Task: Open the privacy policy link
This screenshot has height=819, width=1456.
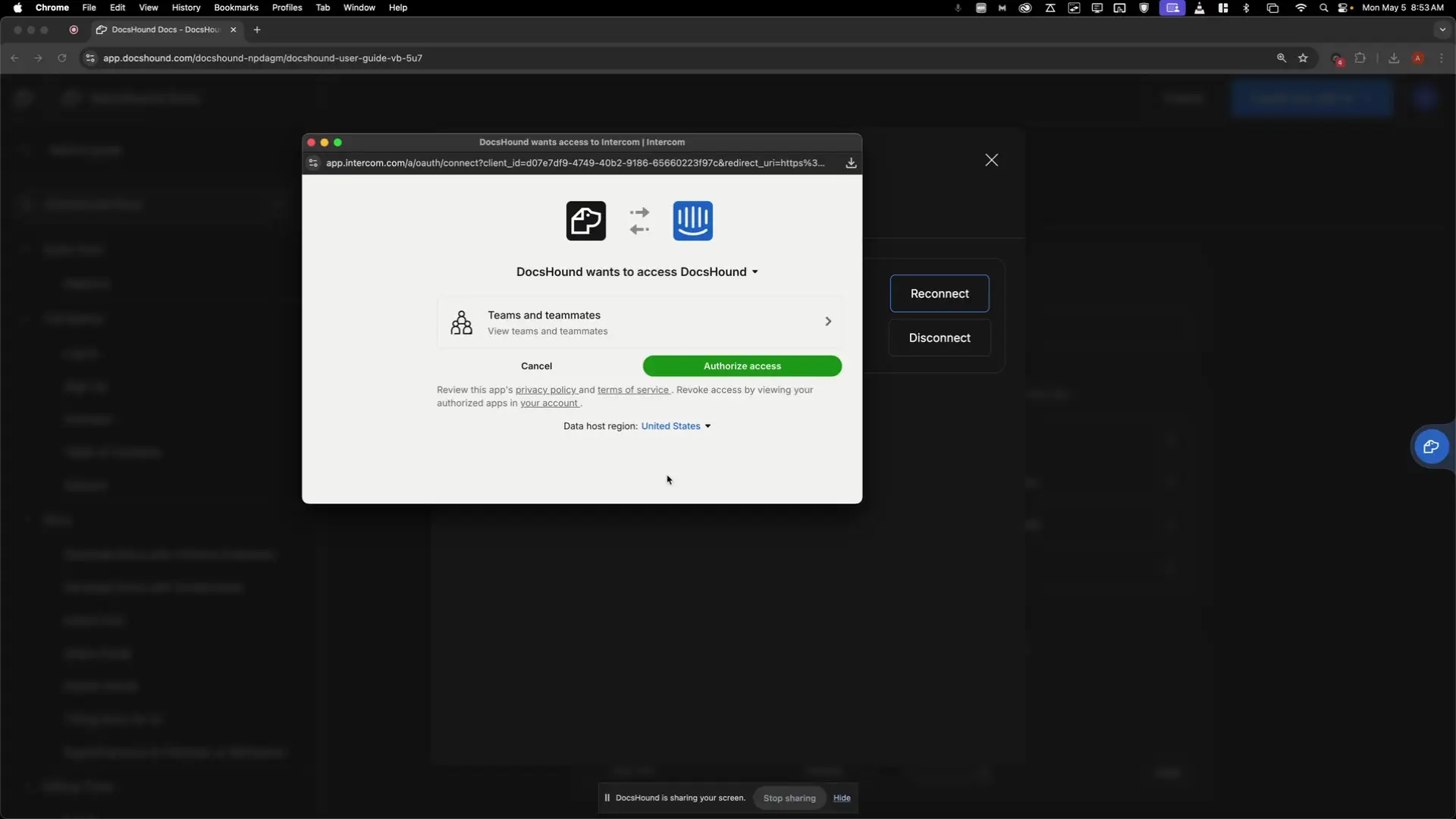Action: [546, 390]
